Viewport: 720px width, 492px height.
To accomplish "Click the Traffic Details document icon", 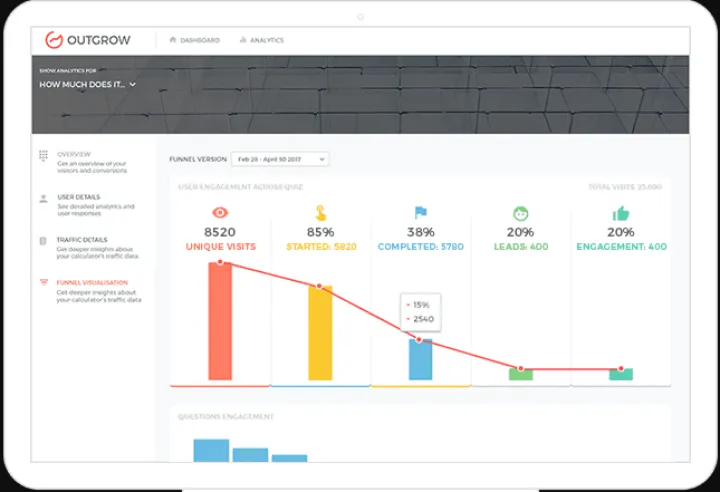I will pyautogui.click(x=43, y=241).
